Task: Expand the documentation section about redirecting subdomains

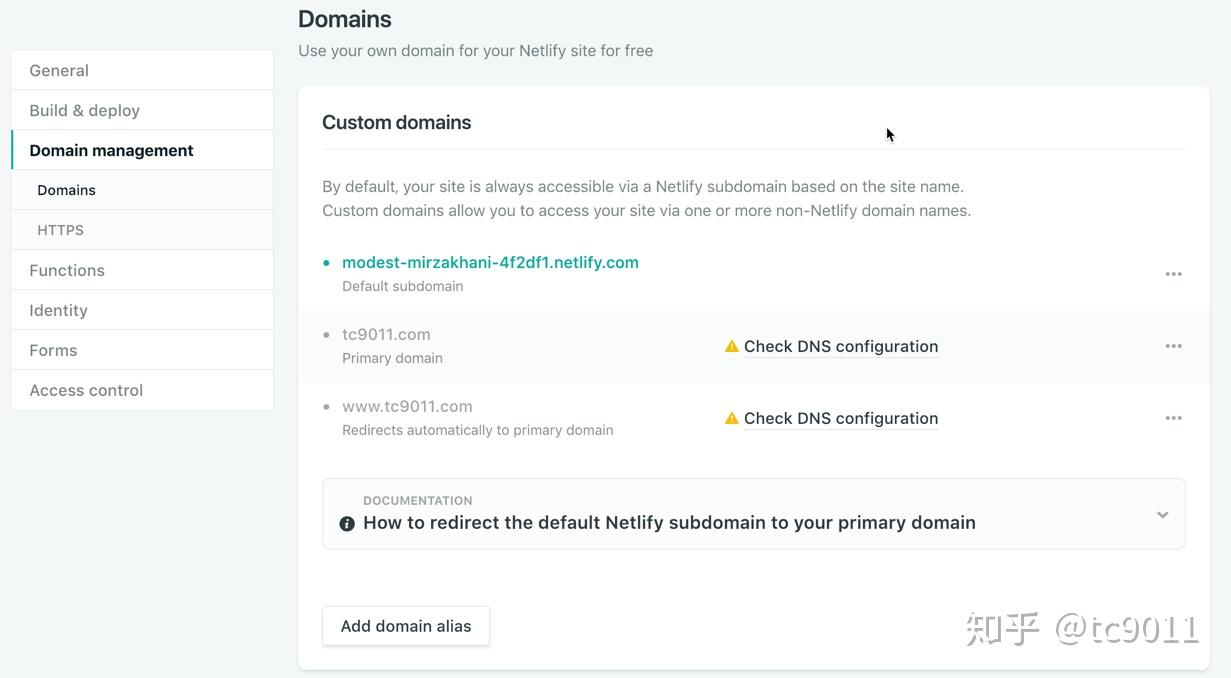Action: pos(1162,514)
